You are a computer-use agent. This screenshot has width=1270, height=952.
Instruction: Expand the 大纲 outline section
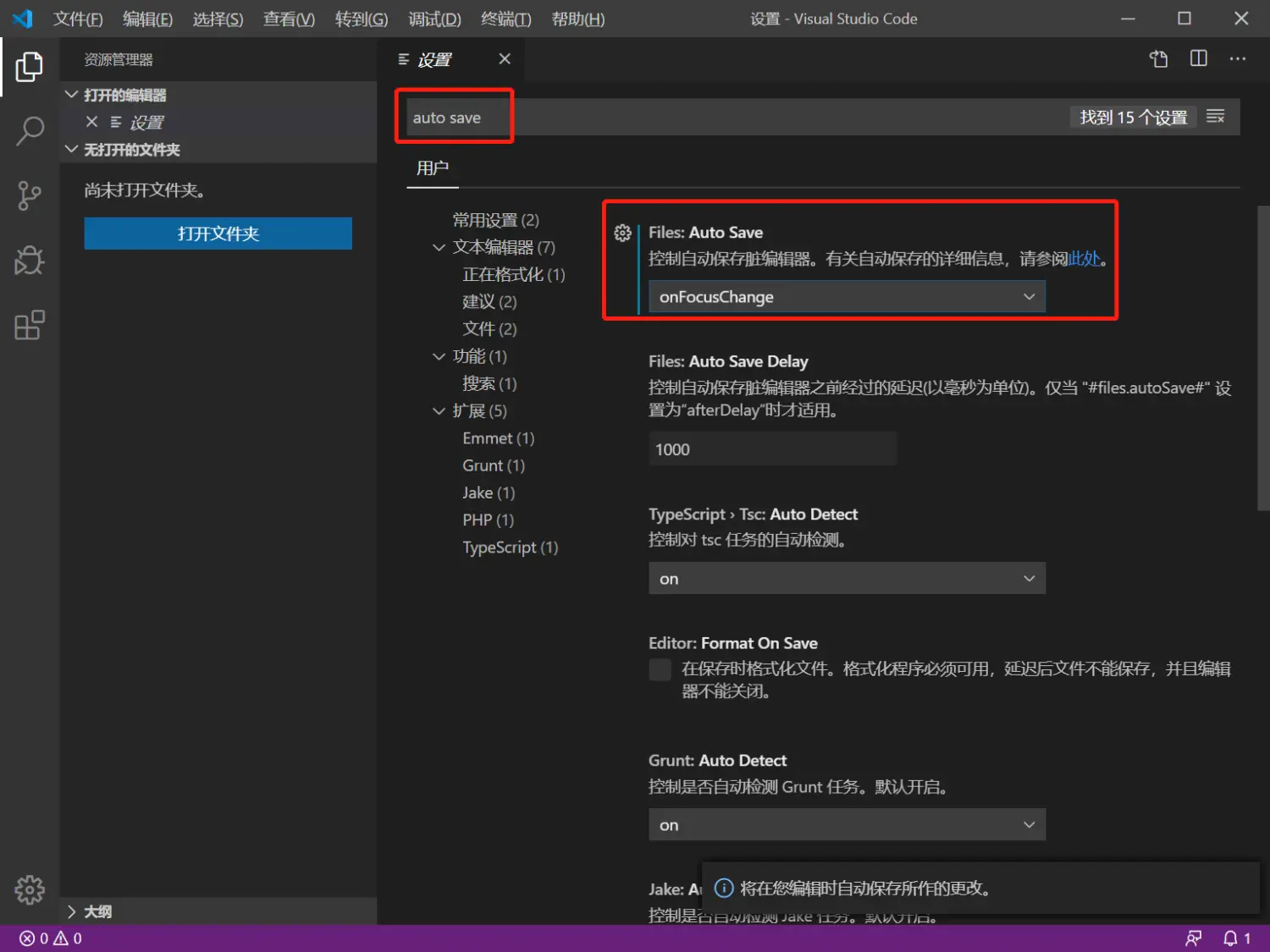72,911
